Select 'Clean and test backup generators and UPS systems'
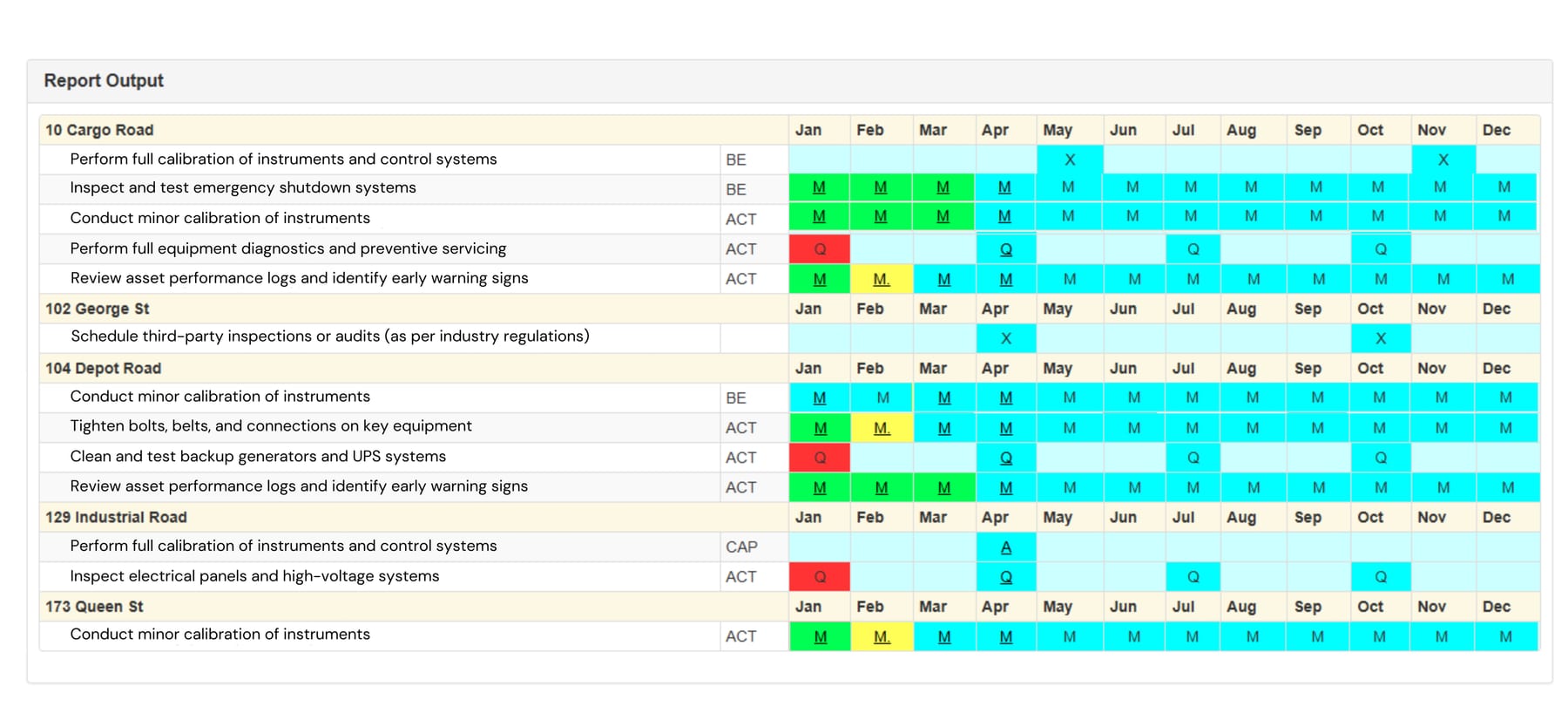The height and width of the screenshot is (727, 1568). 258,457
